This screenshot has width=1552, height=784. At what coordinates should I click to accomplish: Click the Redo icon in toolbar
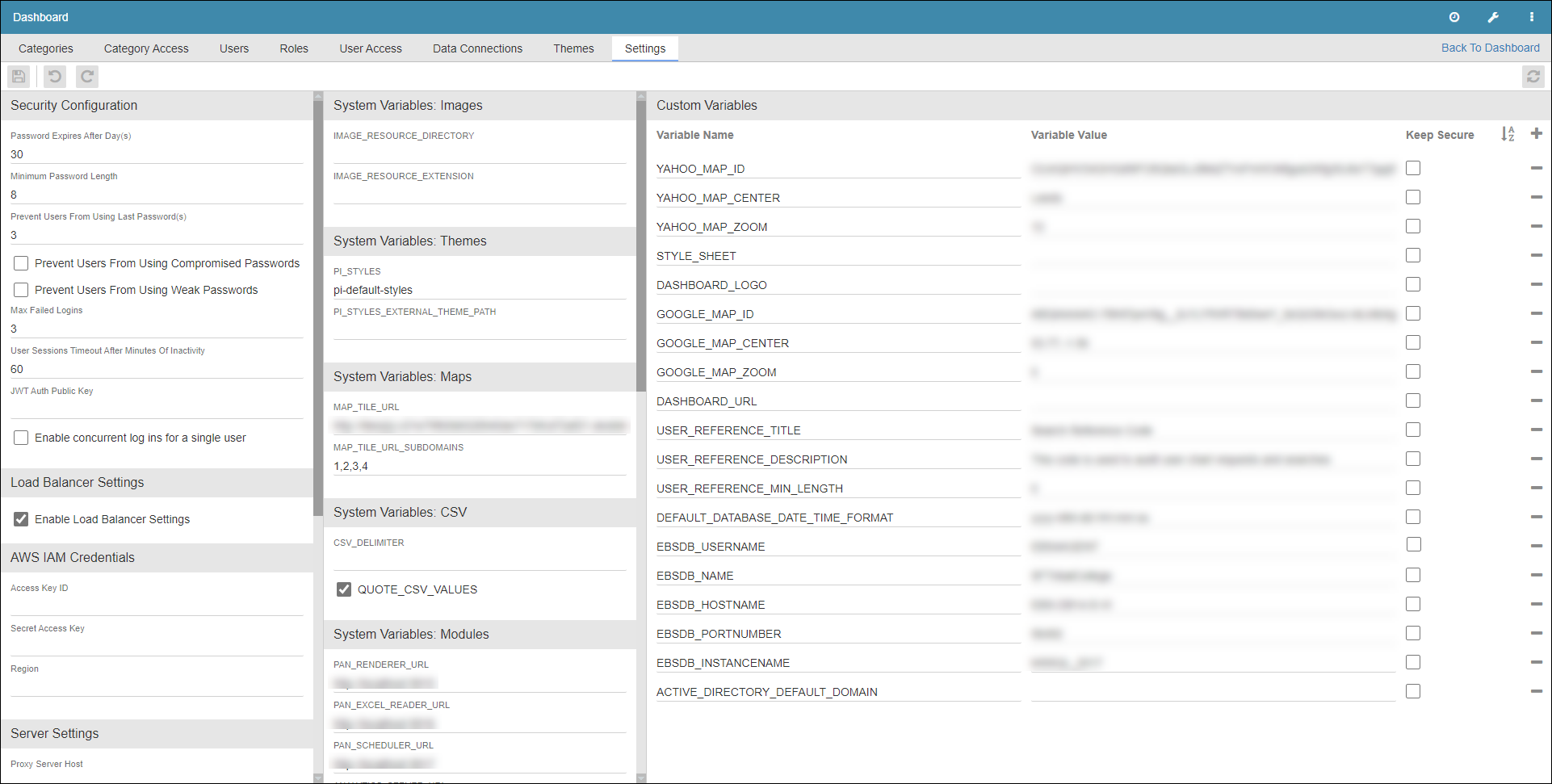[x=87, y=77]
